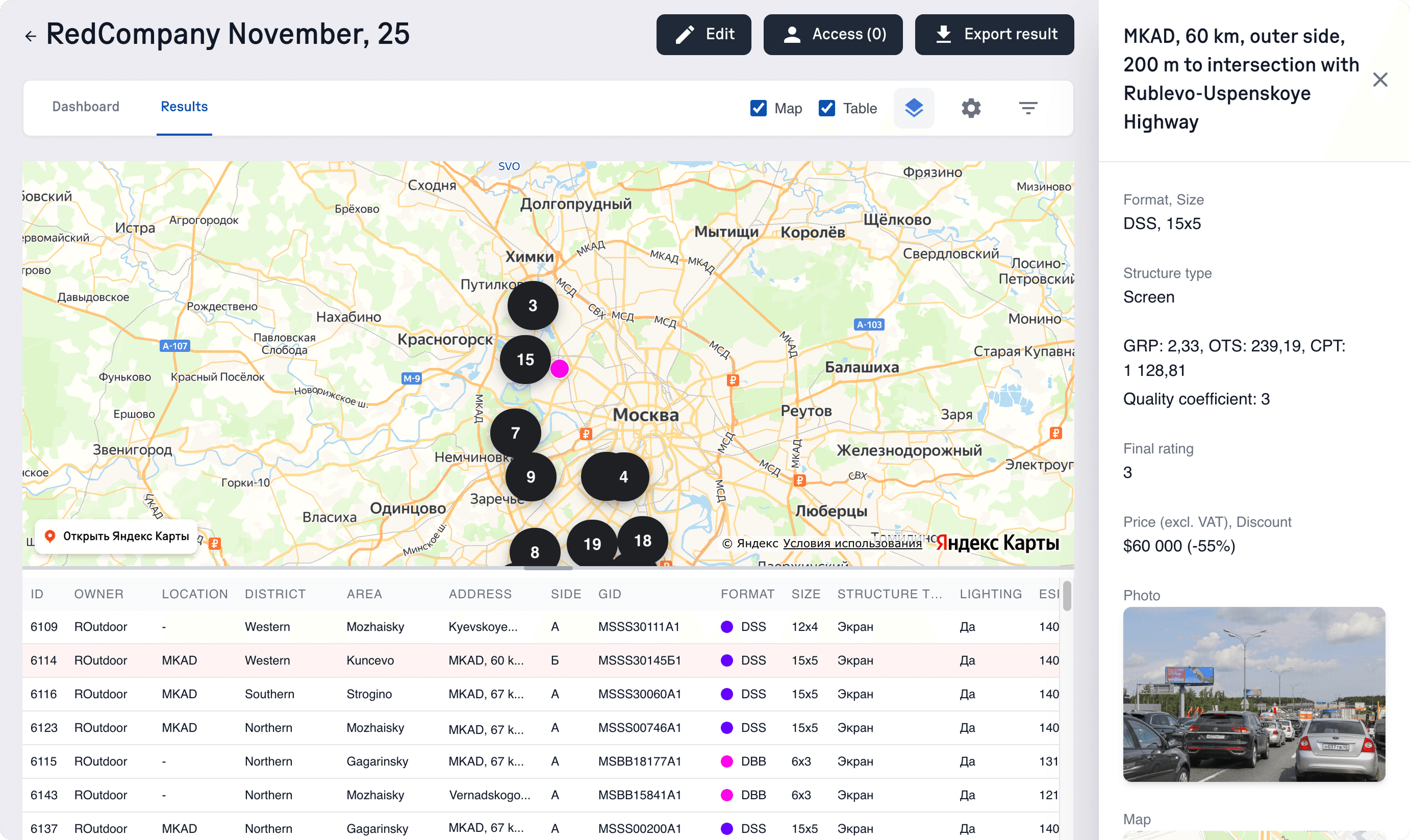Viewport: 1410px width, 840px height.
Task: Click the Edit button
Action: click(703, 35)
